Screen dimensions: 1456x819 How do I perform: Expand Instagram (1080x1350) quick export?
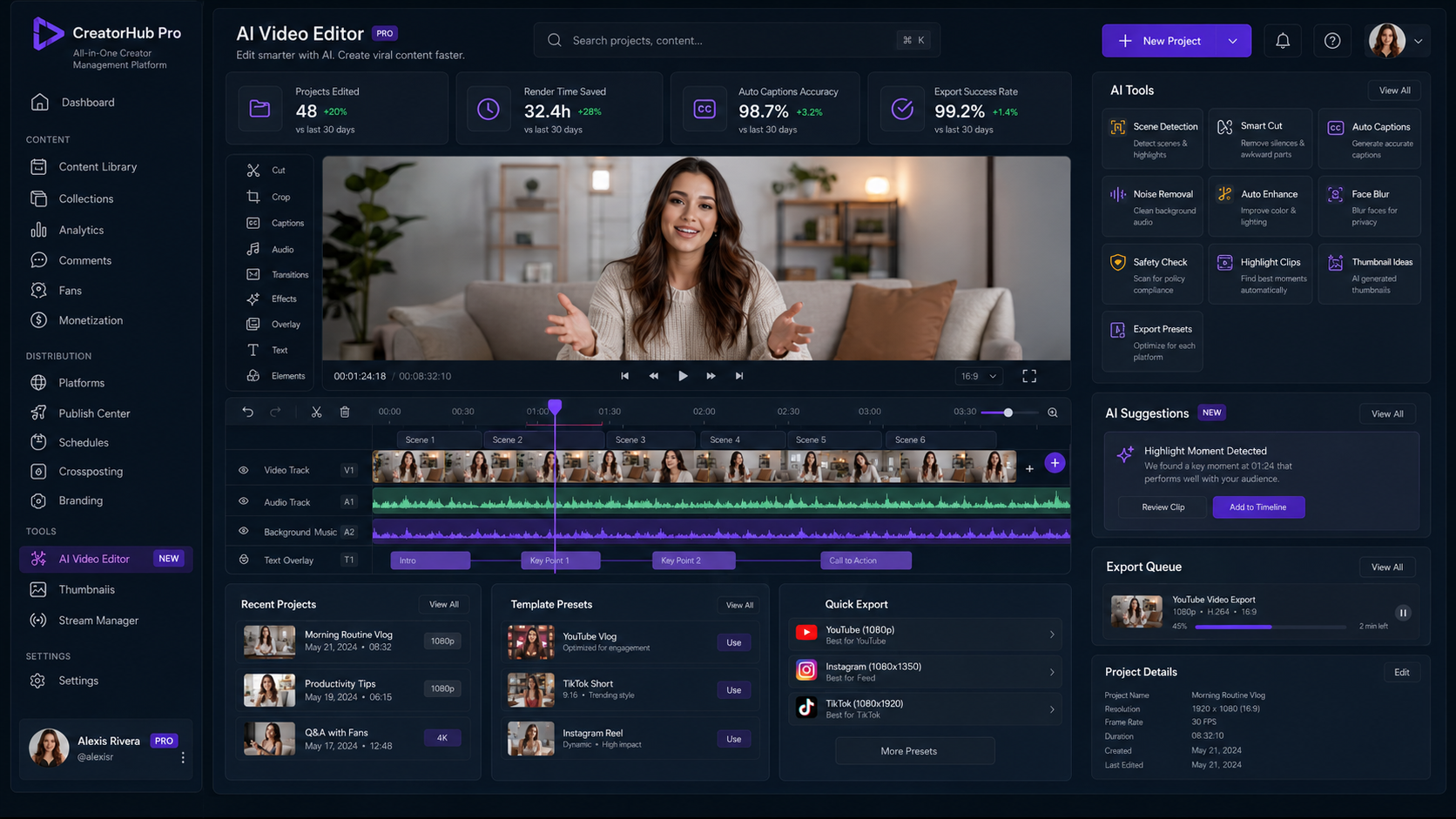pyautogui.click(x=1052, y=672)
